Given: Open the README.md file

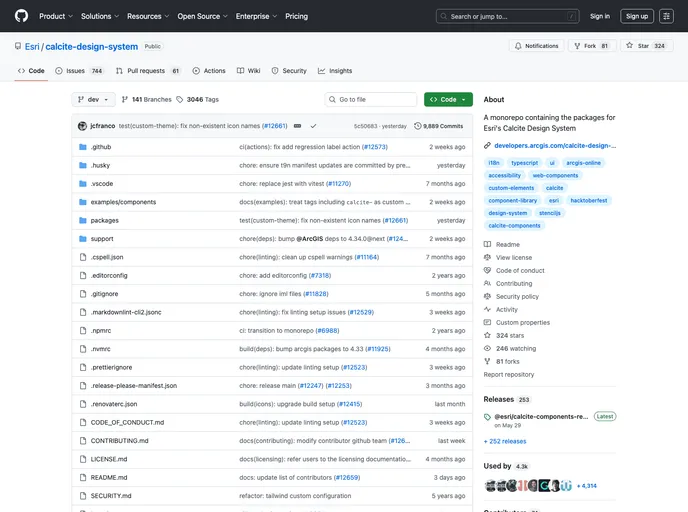Looking at the screenshot, I should tap(109, 477).
